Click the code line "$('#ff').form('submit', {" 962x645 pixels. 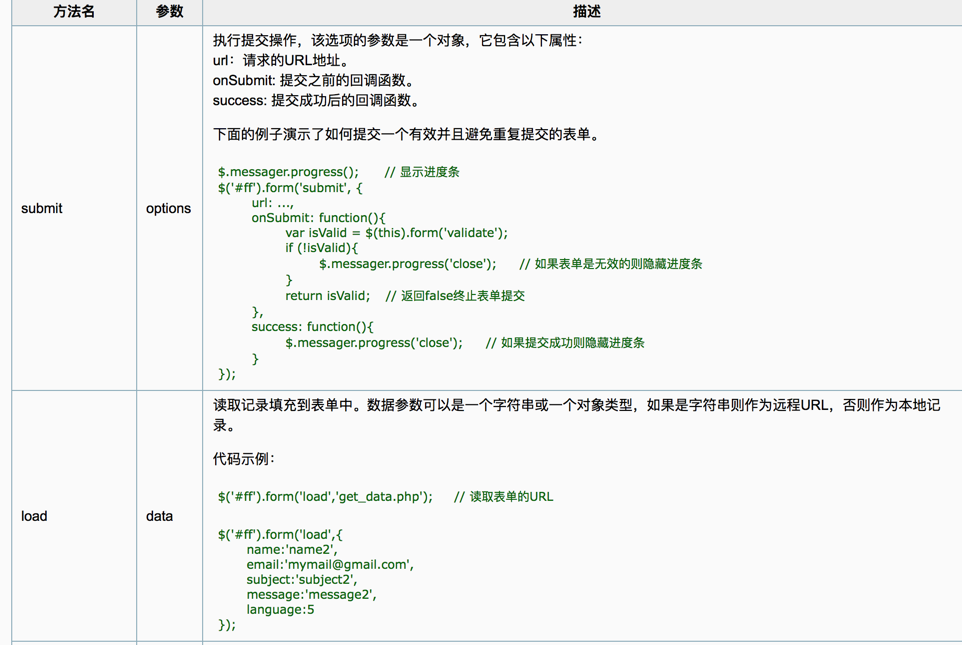(x=290, y=188)
